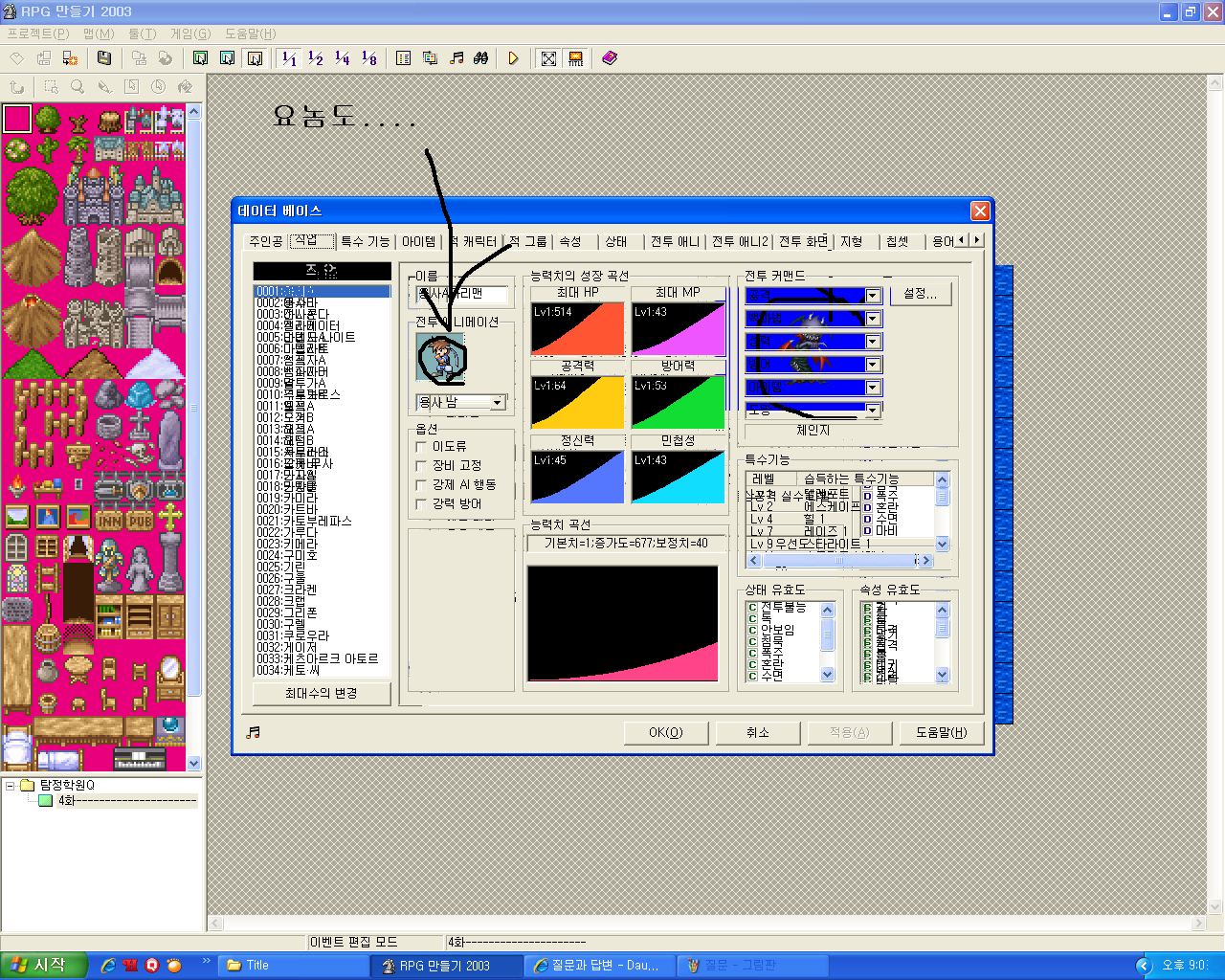Start test play with yellow triangle icon

click(514, 58)
